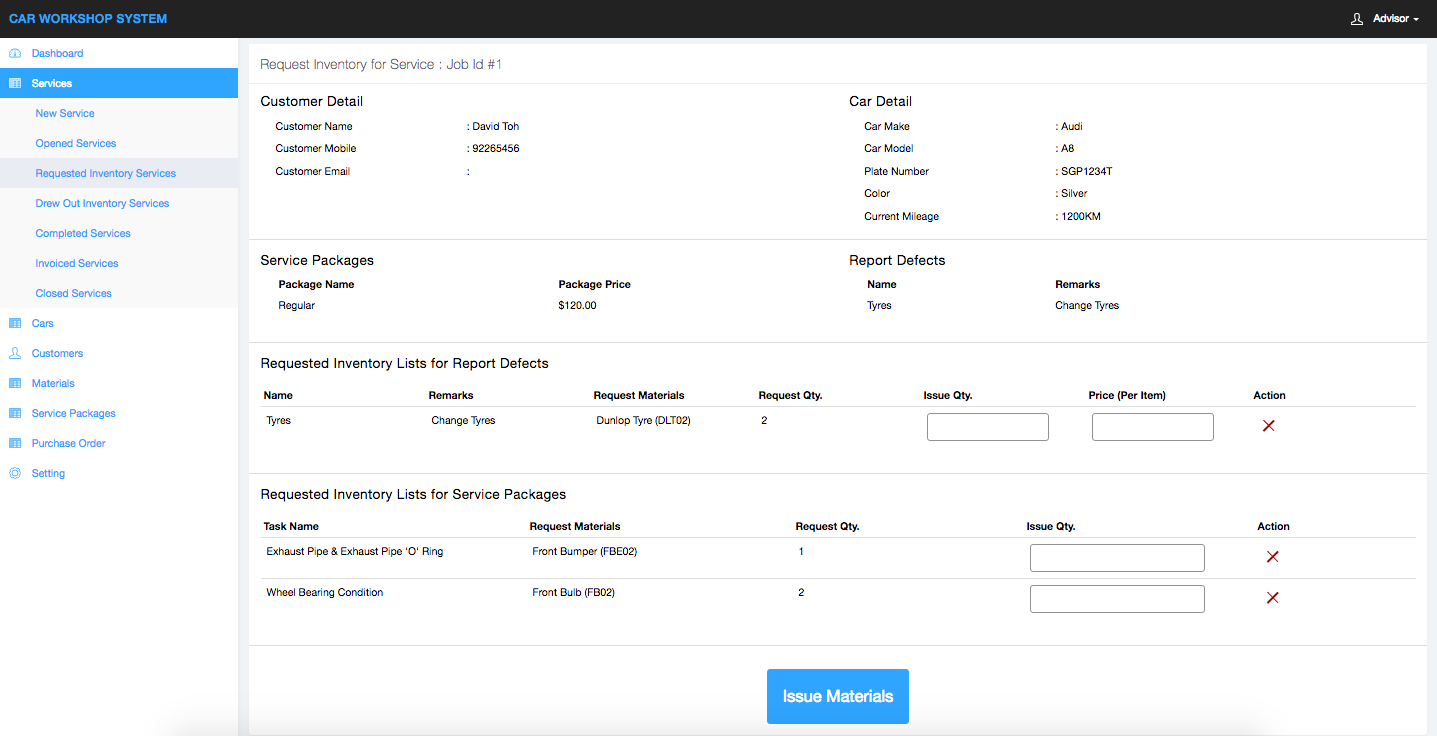Select Drew Out Inventory Services
Screen dimensions: 1437x736
pos(102,203)
